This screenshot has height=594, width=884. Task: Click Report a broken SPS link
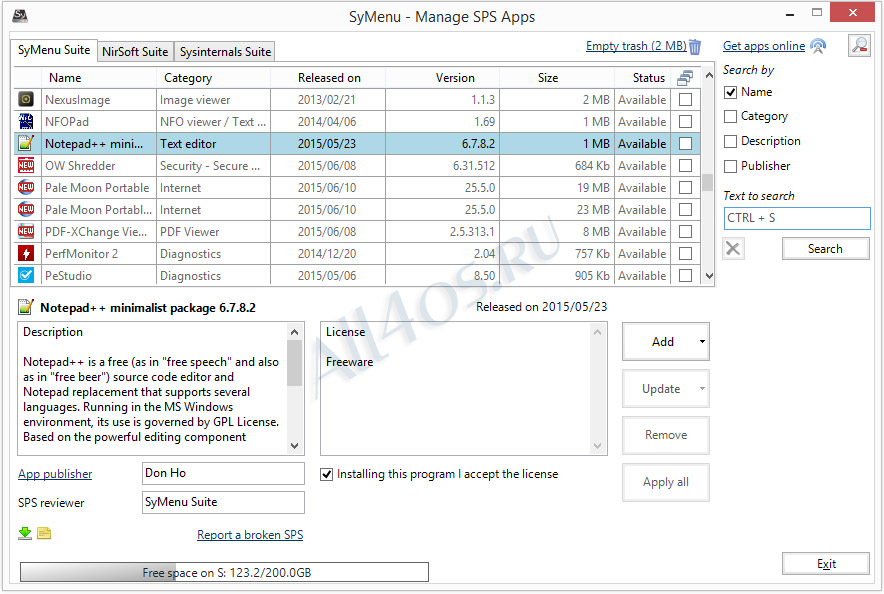click(x=250, y=535)
